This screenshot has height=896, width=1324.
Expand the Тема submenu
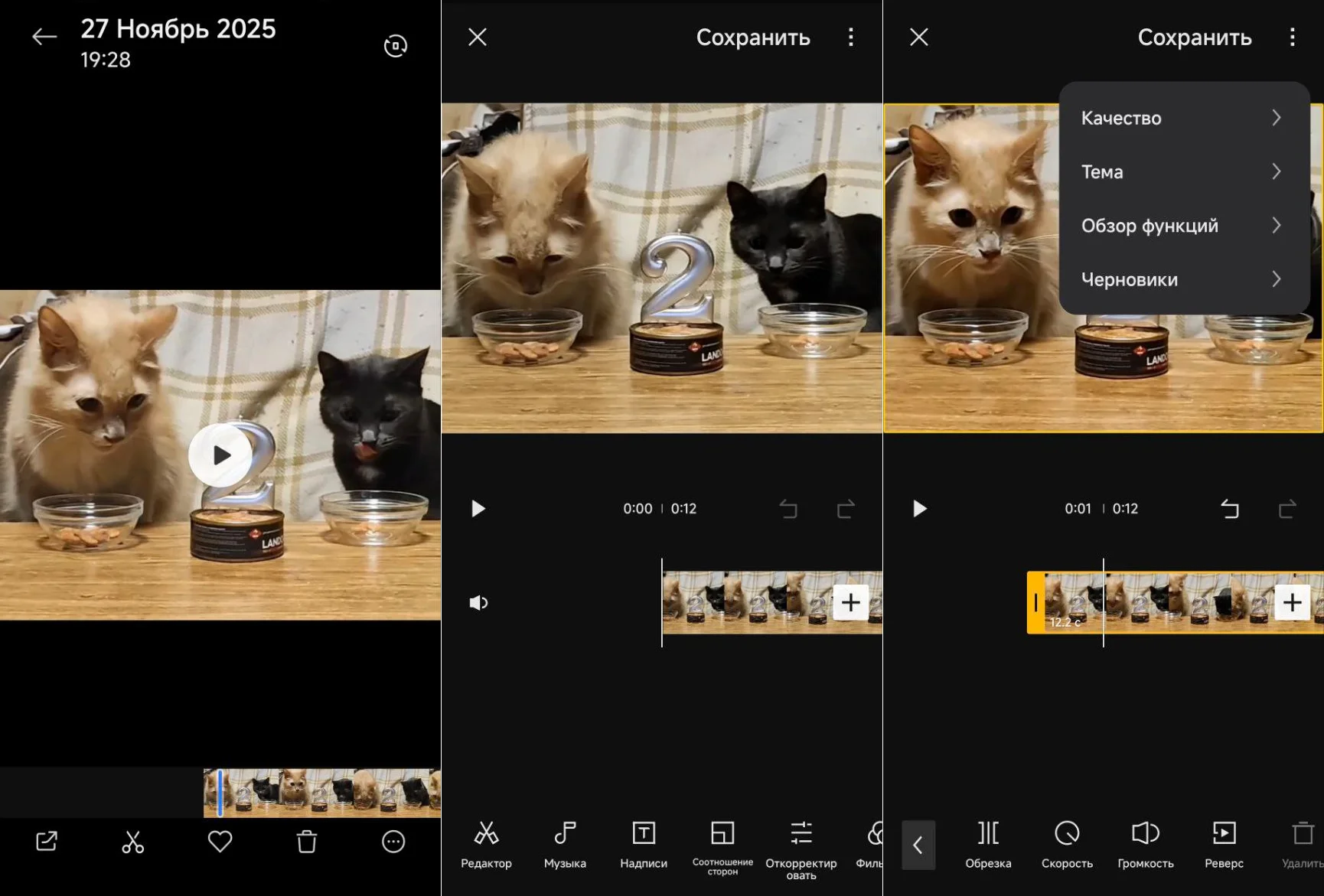(1182, 172)
